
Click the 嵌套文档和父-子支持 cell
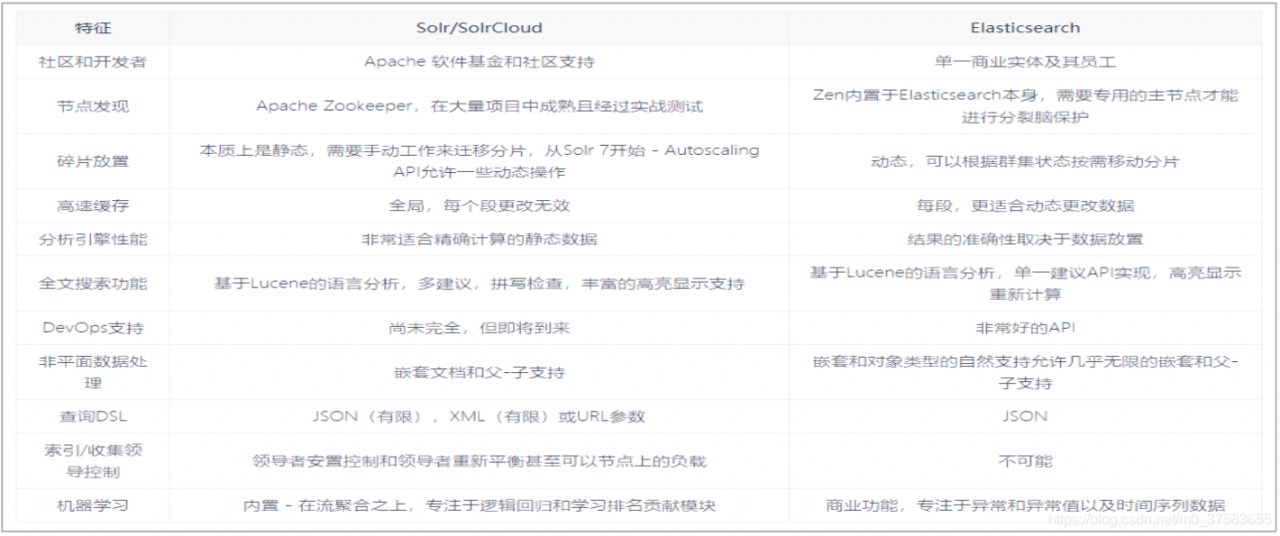pyautogui.click(x=479, y=372)
